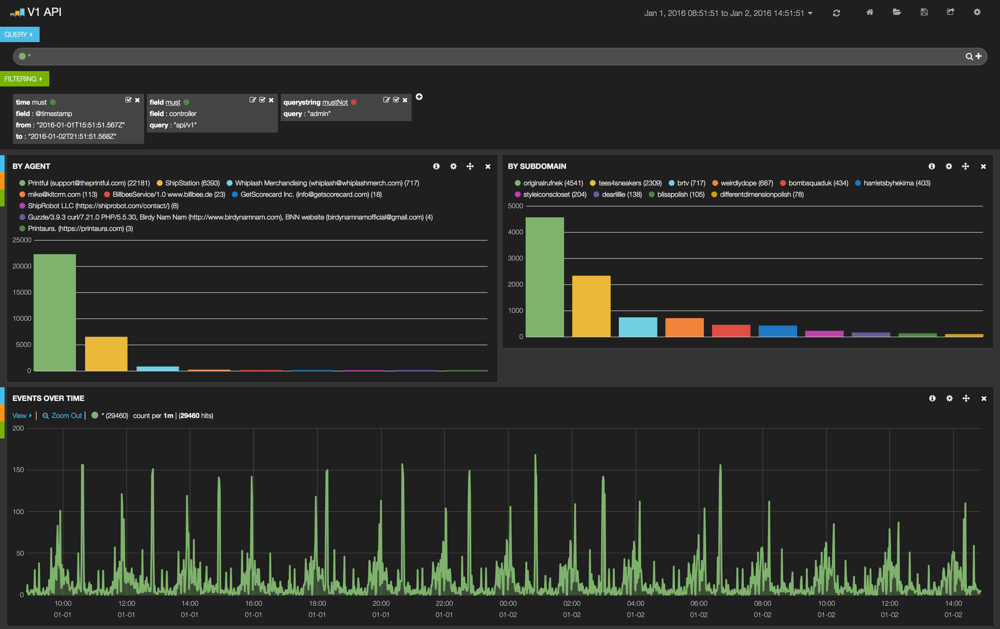
Task: Select the green Printful bar in By Agent
Action: [x=55, y=313]
